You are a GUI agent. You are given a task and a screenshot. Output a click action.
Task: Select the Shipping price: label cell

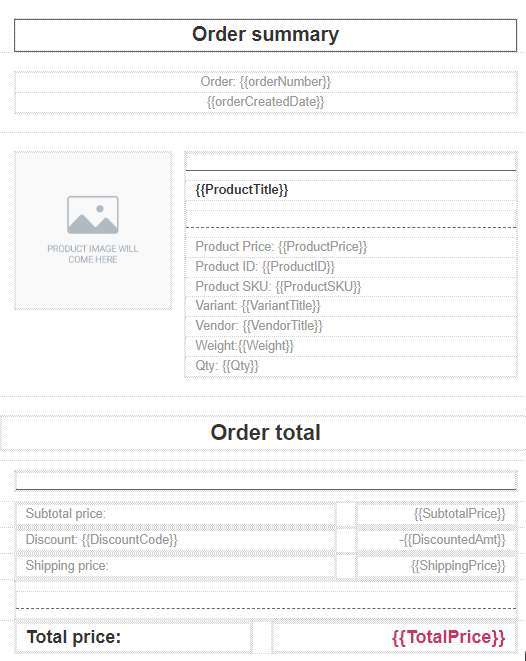175,566
